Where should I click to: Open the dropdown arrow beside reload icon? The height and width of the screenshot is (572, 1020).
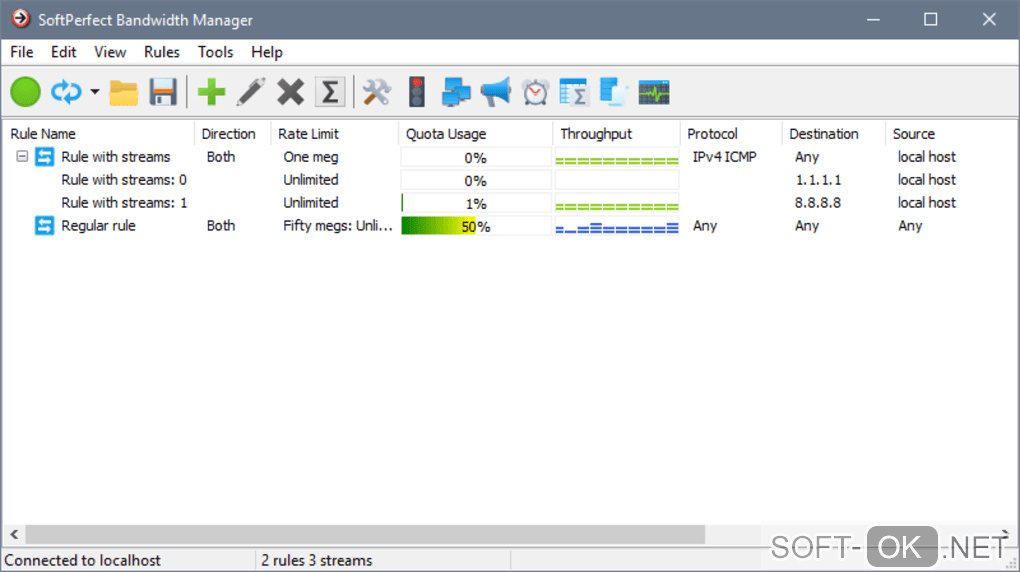pos(95,92)
